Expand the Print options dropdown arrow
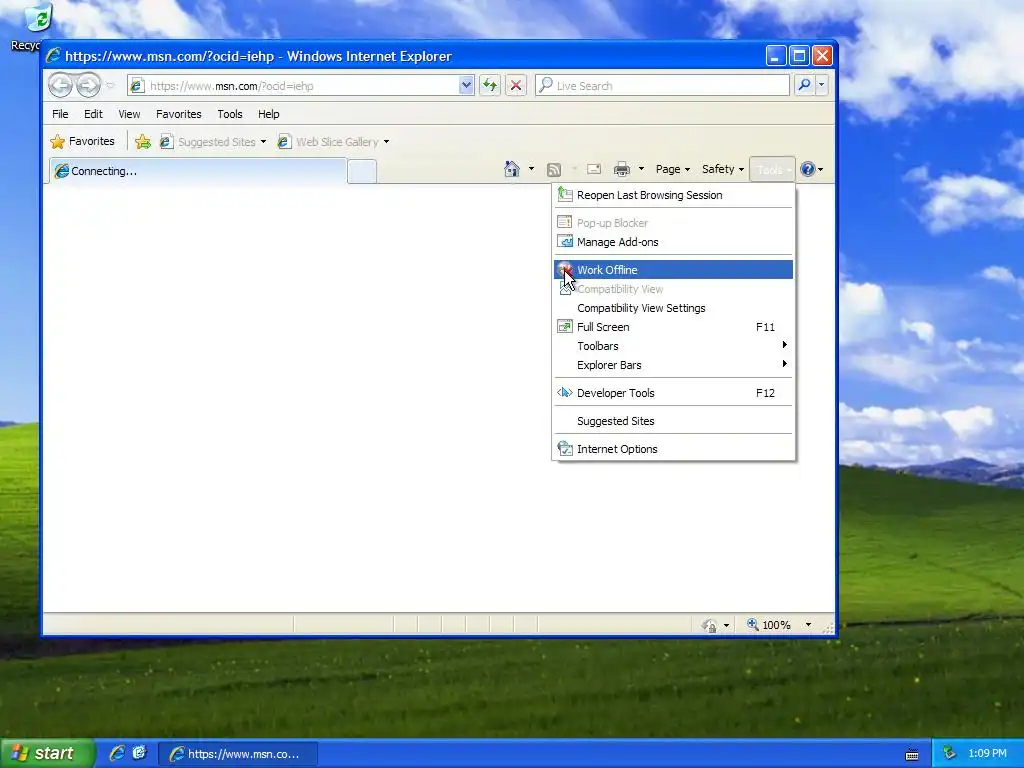This screenshot has width=1024, height=768. [x=641, y=169]
